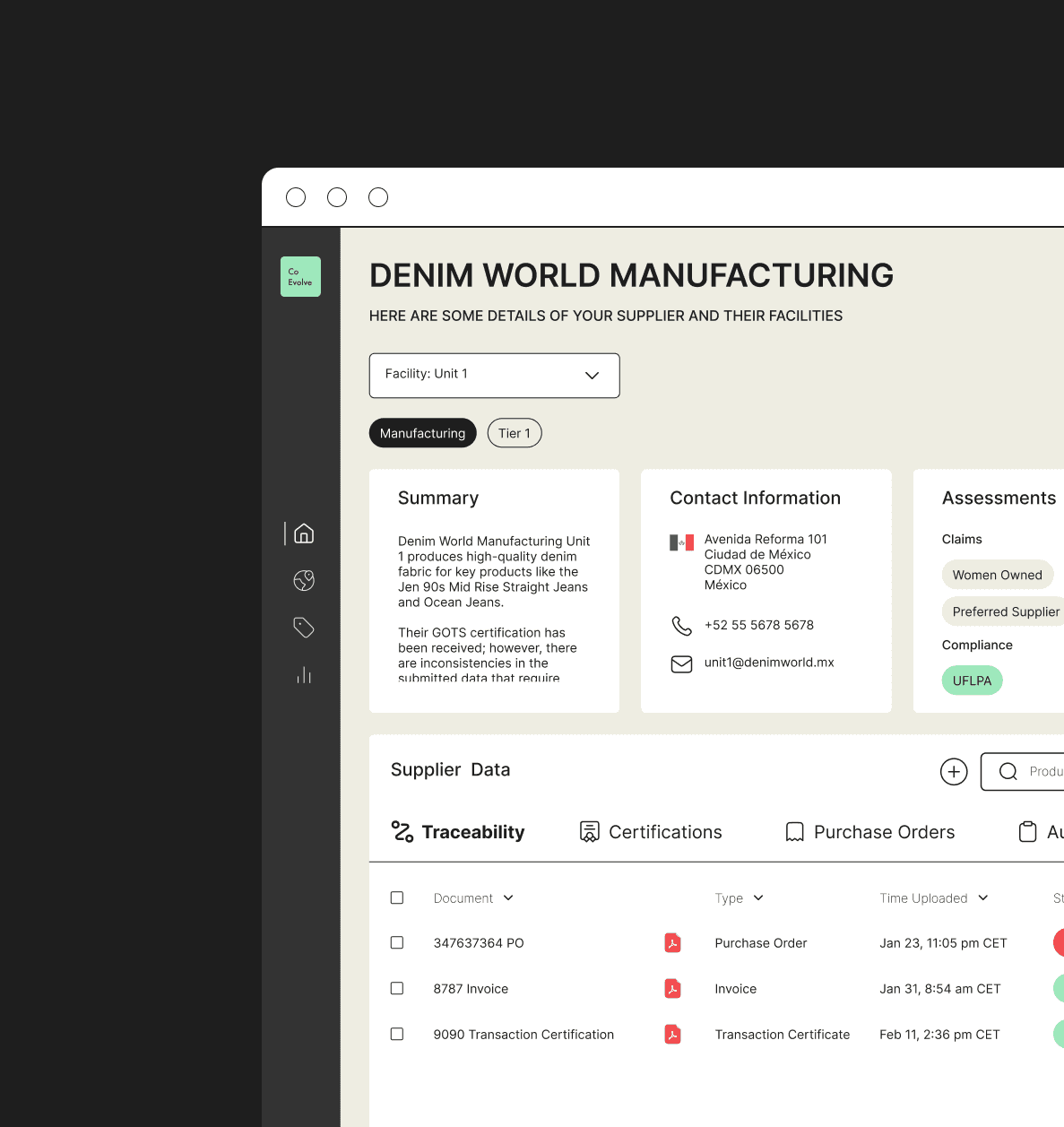Click the Purchase Order type cell

point(761,943)
